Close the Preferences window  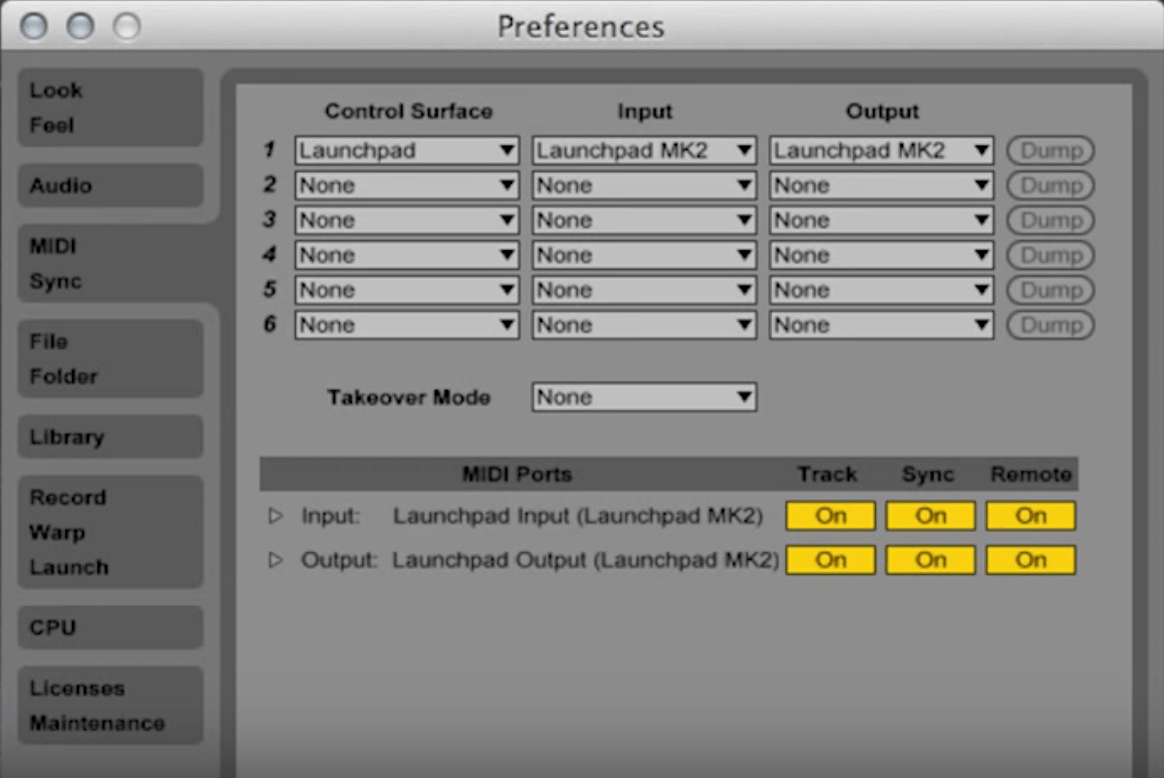pyautogui.click(x=33, y=26)
